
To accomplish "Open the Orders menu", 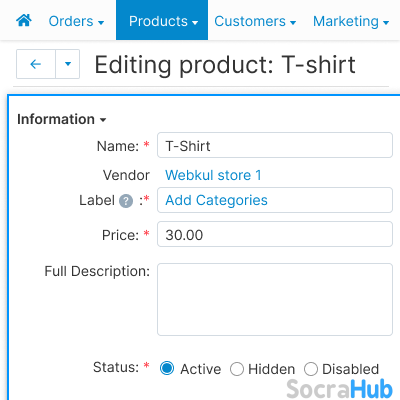I will pyautogui.click(x=76, y=21).
